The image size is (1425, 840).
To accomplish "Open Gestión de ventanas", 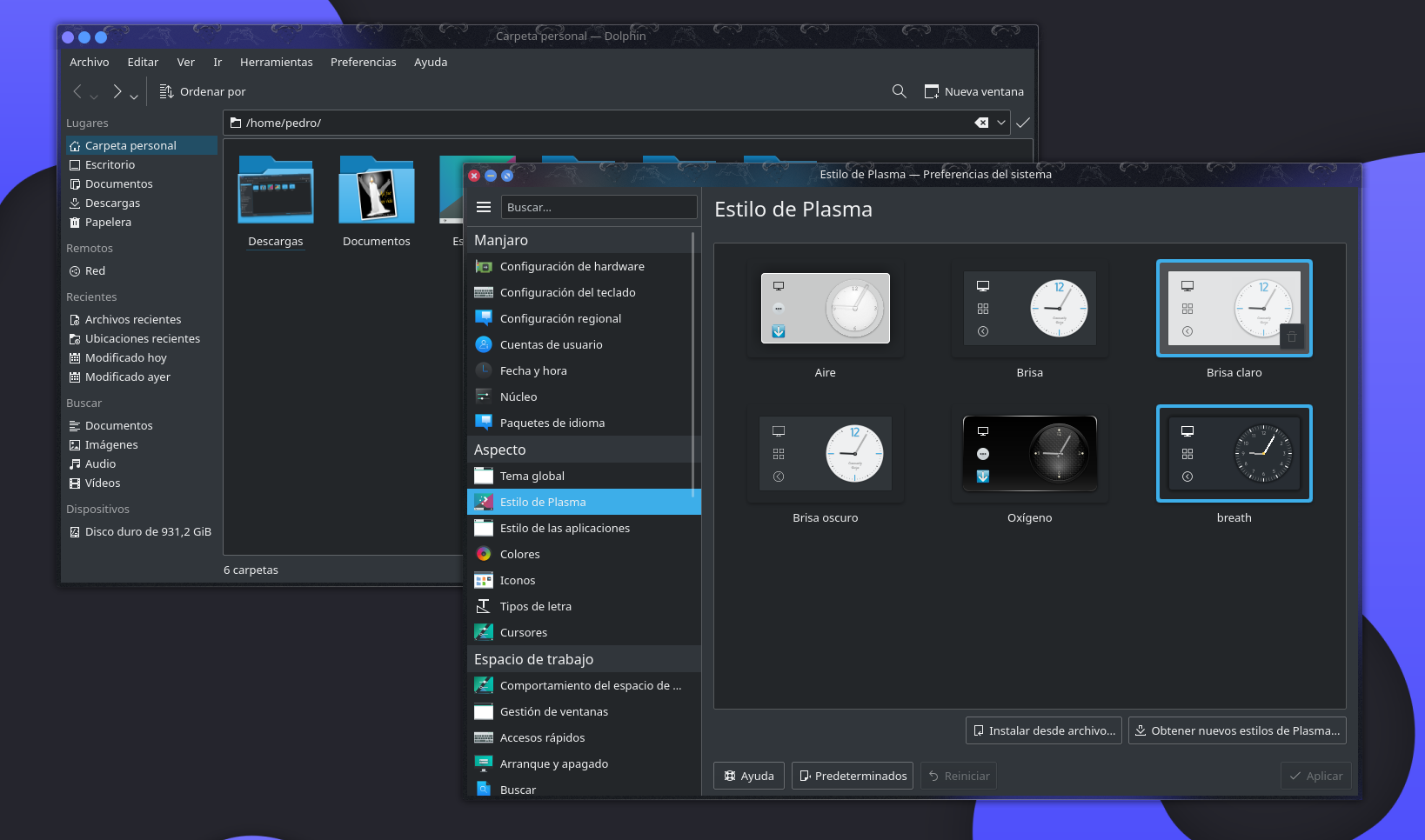I will click(584, 711).
